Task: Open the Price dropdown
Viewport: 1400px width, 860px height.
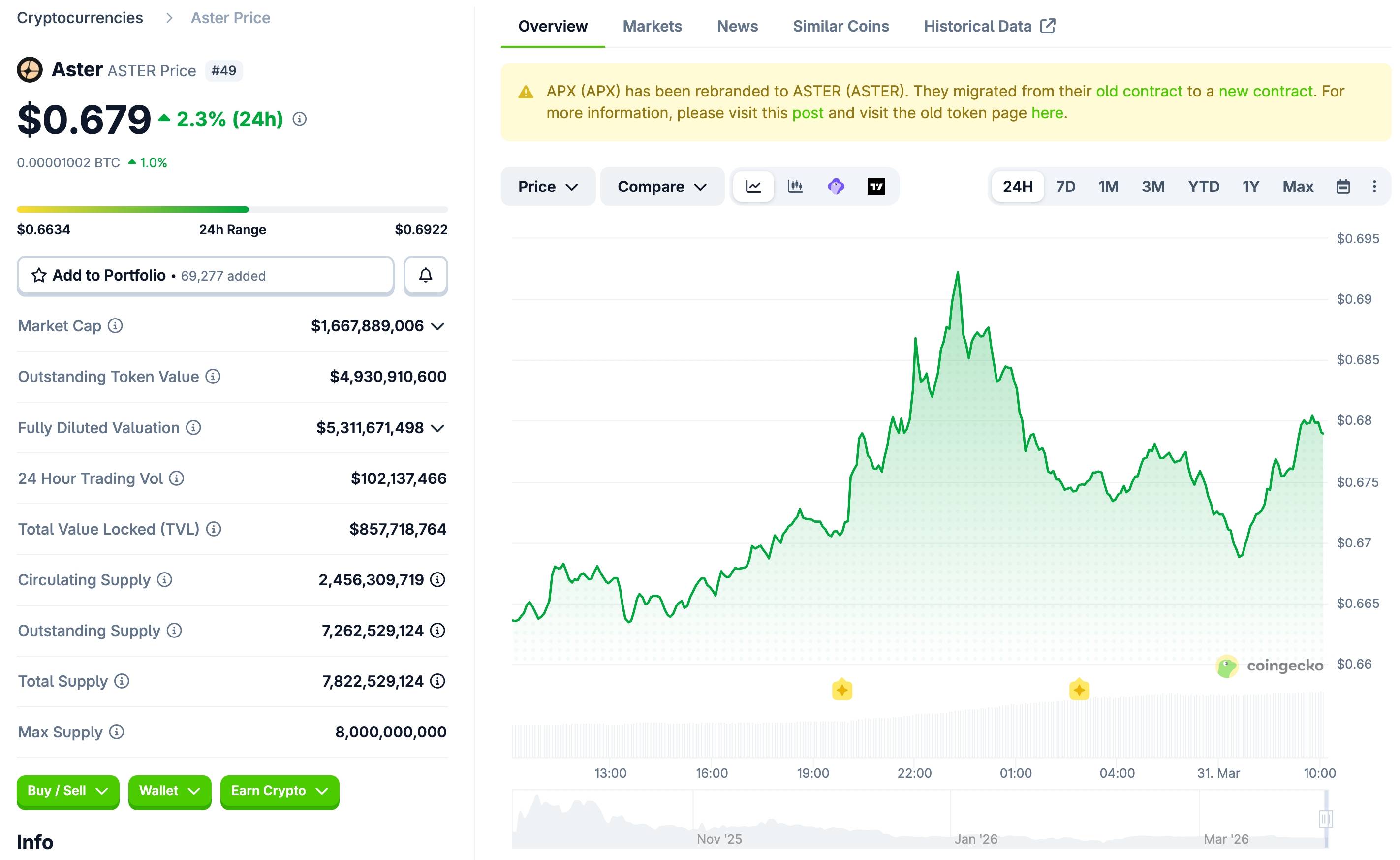Action: [547, 186]
